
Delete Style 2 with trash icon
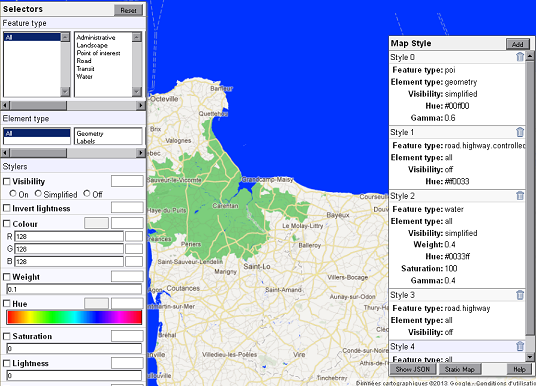pyautogui.click(x=520, y=196)
